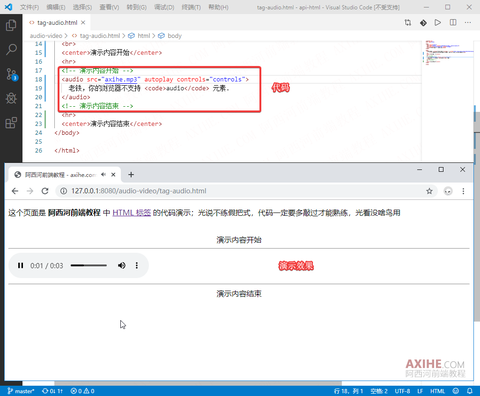
Task: Open the Explorer view in activity bar
Action: point(11,25)
